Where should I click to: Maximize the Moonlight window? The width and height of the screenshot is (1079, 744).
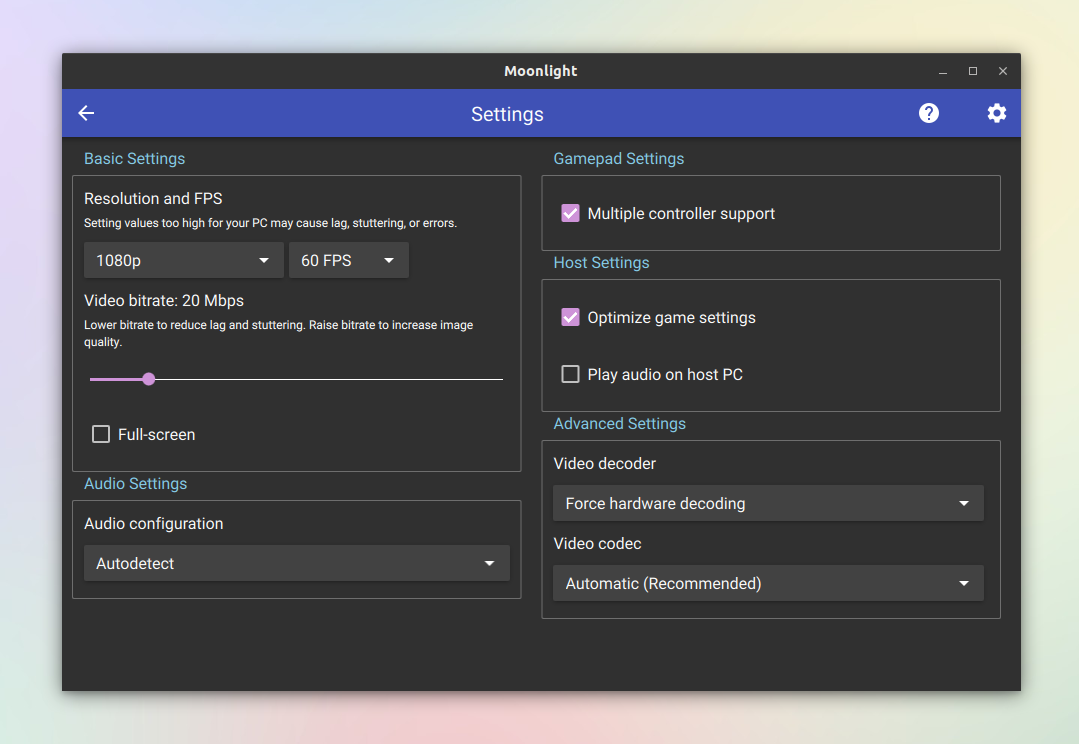[973, 71]
